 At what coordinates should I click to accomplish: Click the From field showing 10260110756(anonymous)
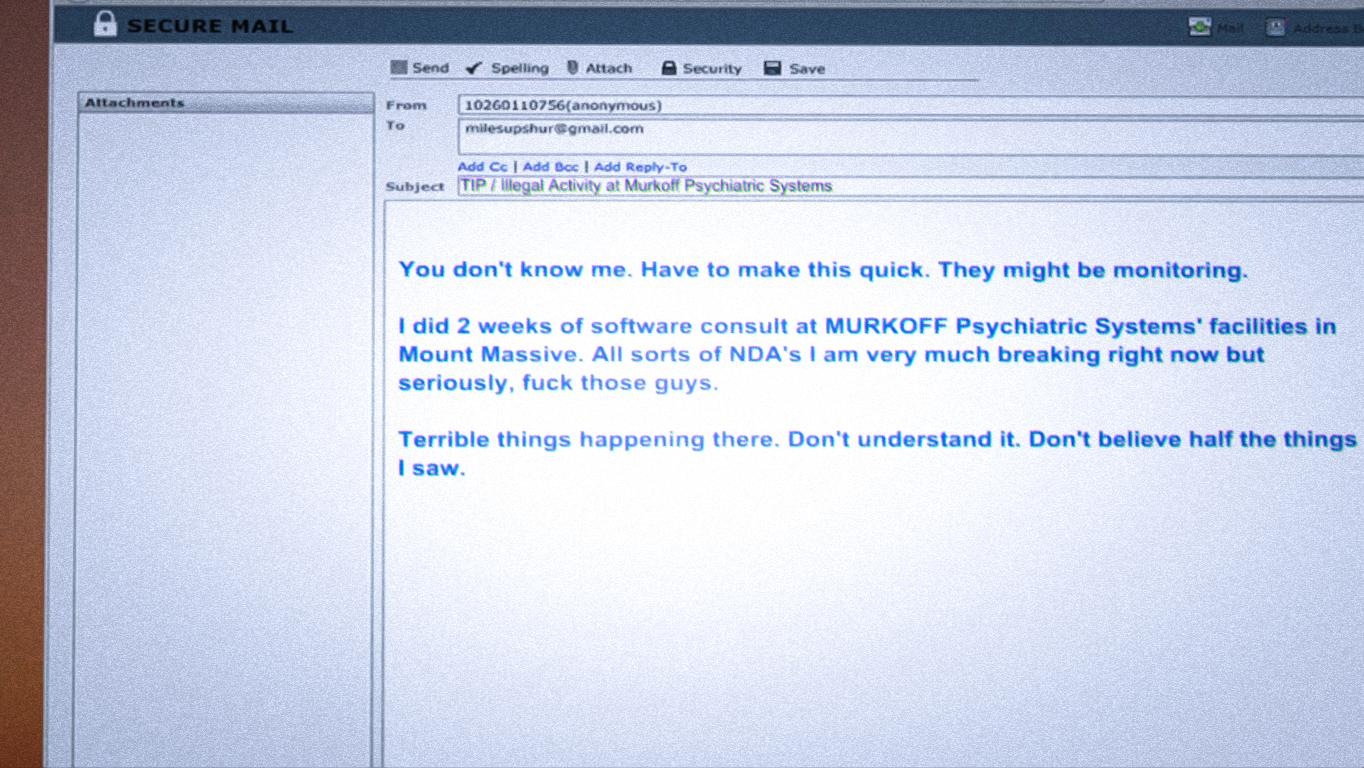[x=911, y=105]
